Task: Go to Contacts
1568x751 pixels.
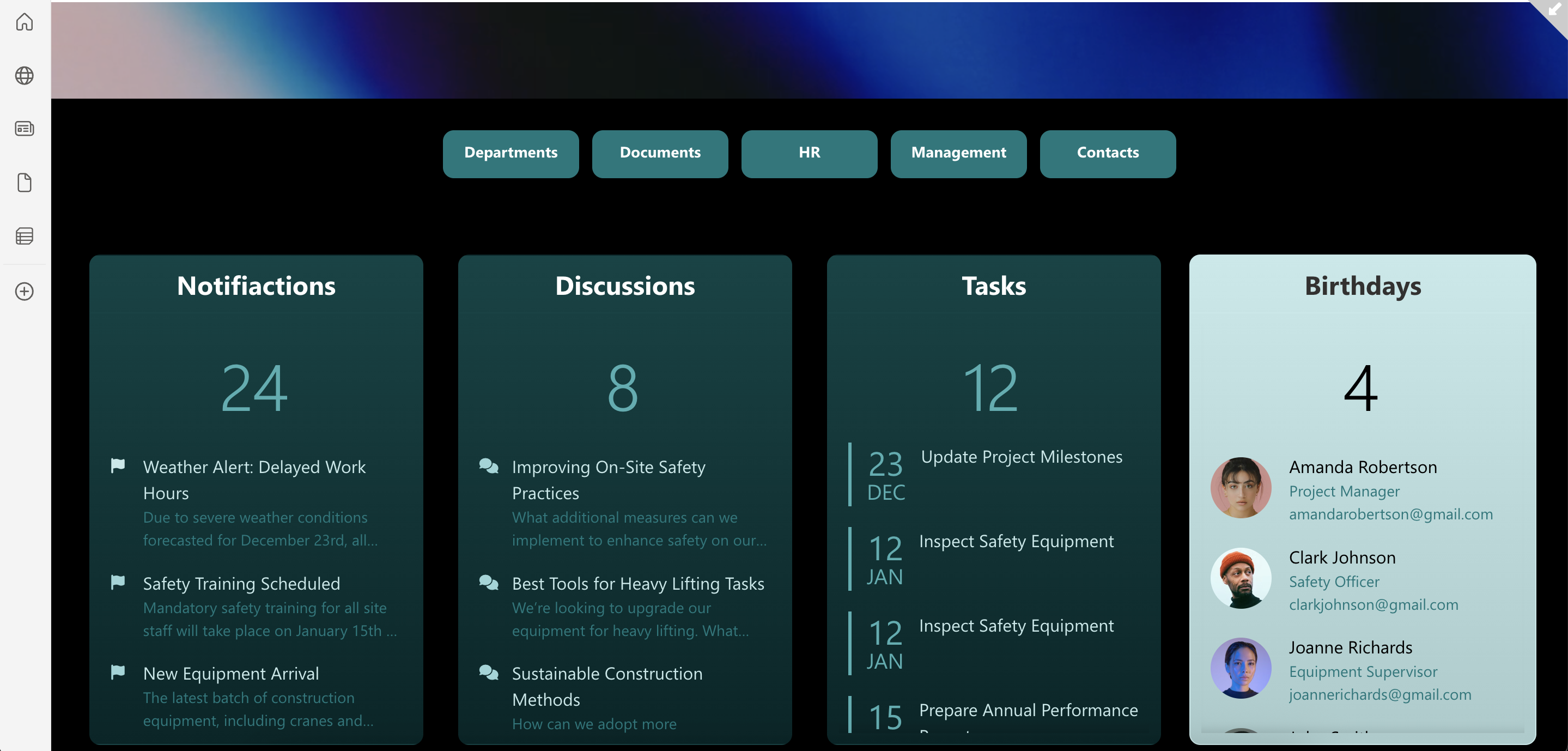Action: click(x=1107, y=153)
